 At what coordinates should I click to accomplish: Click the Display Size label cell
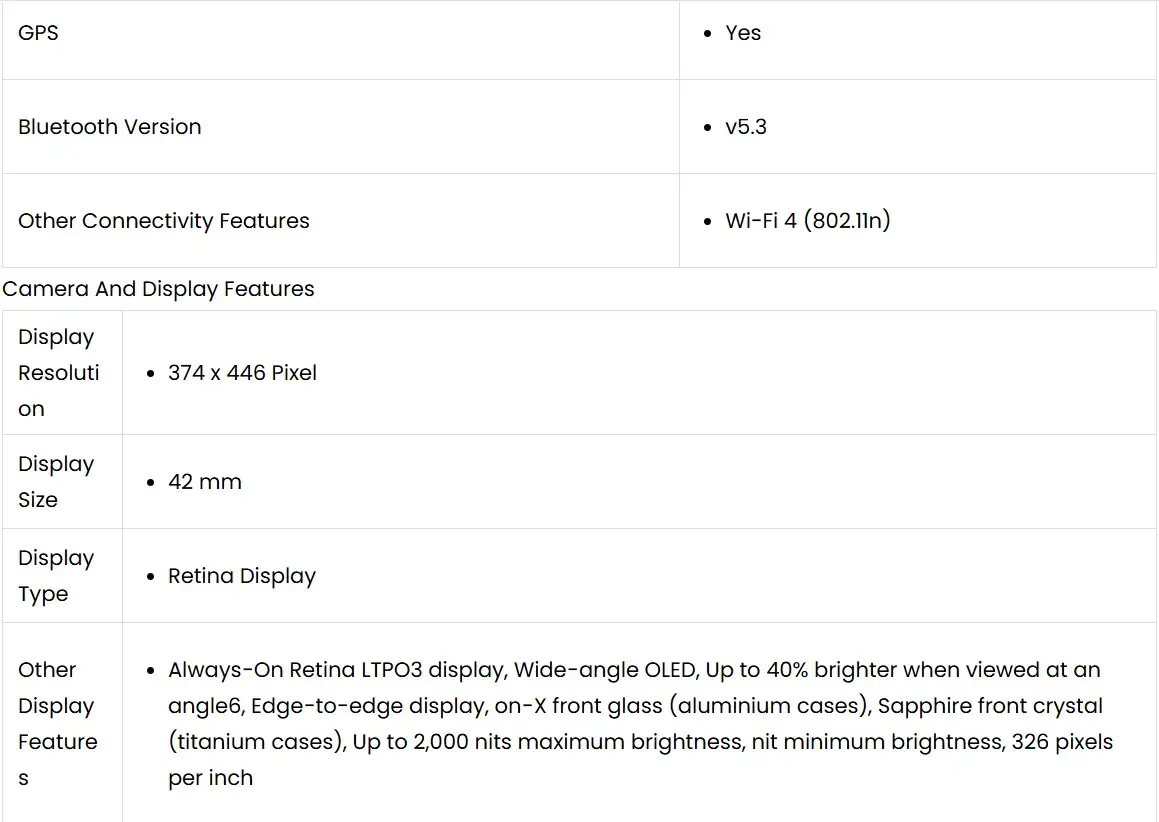(x=56, y=482)
